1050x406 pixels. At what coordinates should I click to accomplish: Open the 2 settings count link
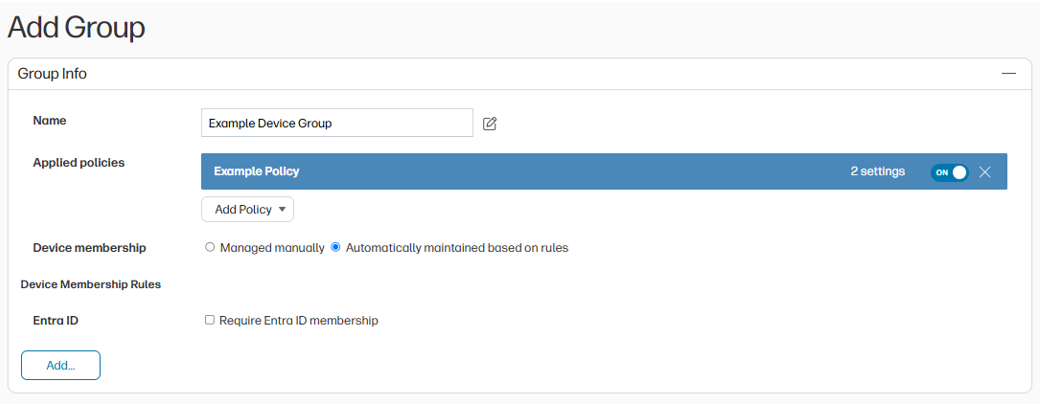pos(877,172)
